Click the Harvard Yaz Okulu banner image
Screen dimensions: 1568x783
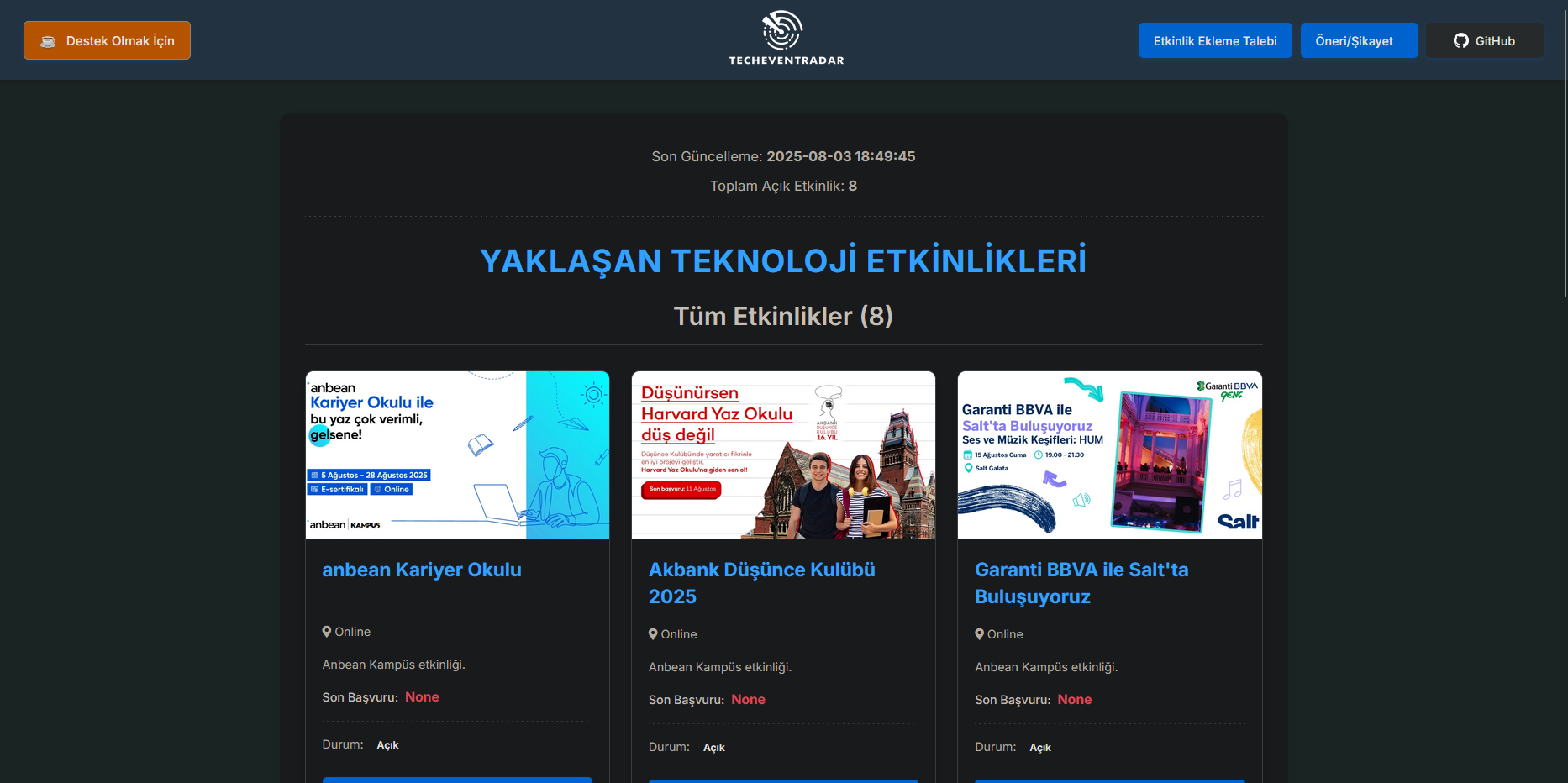(x=783, y=455)
